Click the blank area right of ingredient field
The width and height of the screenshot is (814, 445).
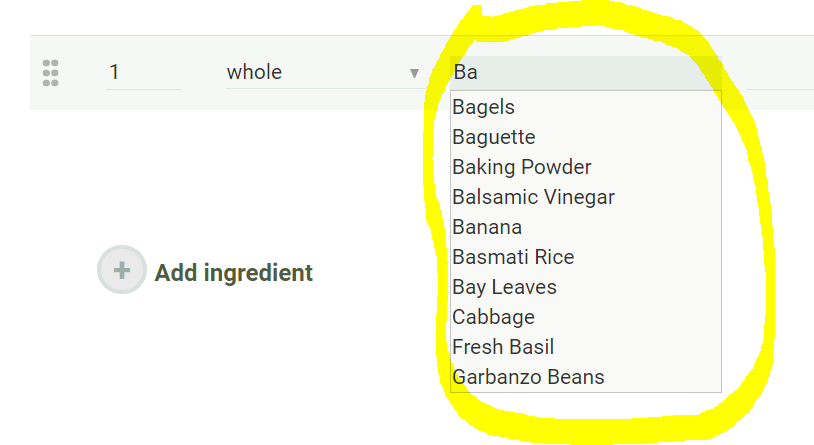[x=780, y=73]
